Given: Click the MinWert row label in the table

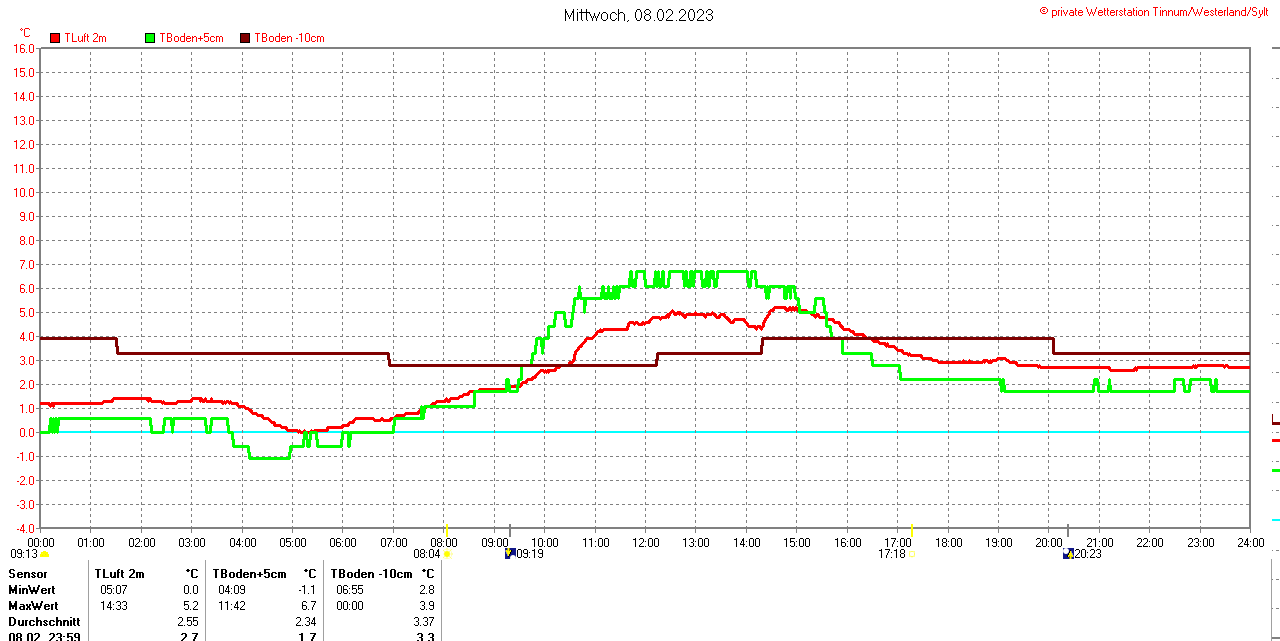Looking at the screenshot, I should 32,590.
